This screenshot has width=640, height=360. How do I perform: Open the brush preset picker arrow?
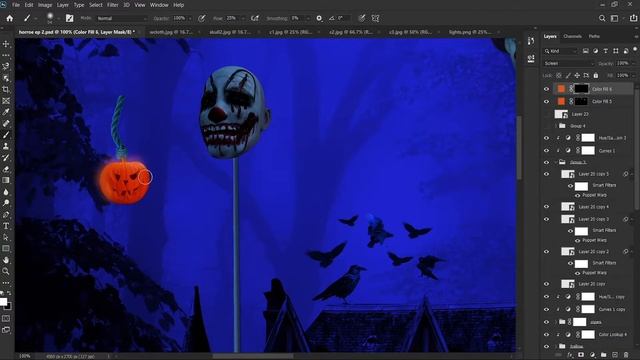coord(59,19)
